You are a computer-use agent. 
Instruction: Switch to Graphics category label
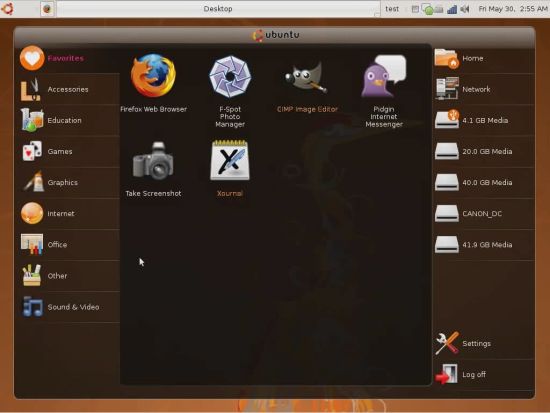[x=63, y=182]
